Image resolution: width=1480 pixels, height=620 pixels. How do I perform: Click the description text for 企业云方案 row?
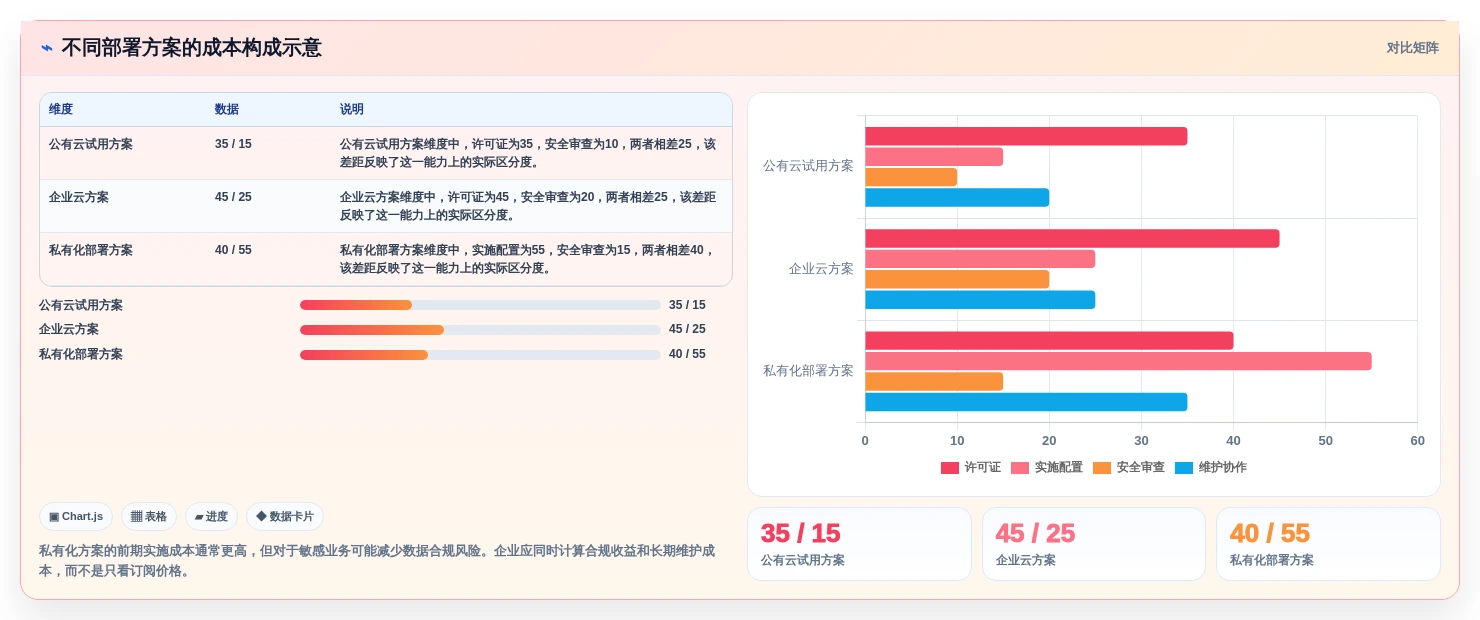point(528,206)
